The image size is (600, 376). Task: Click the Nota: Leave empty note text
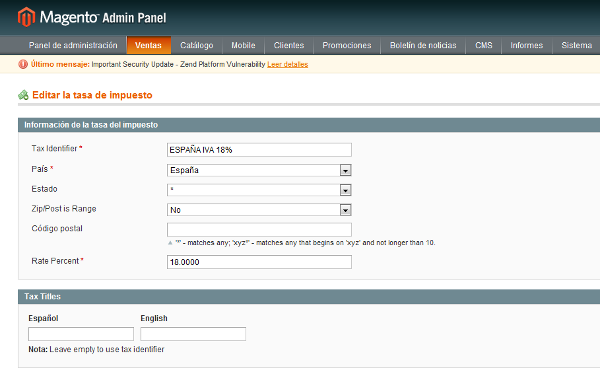(96, 349)
